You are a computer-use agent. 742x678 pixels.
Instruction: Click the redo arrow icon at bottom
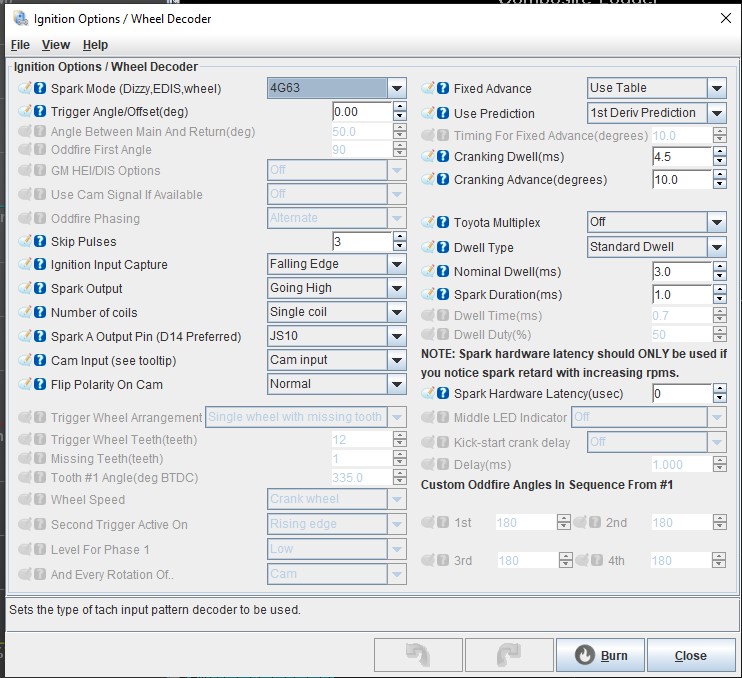tap(510, 656)
